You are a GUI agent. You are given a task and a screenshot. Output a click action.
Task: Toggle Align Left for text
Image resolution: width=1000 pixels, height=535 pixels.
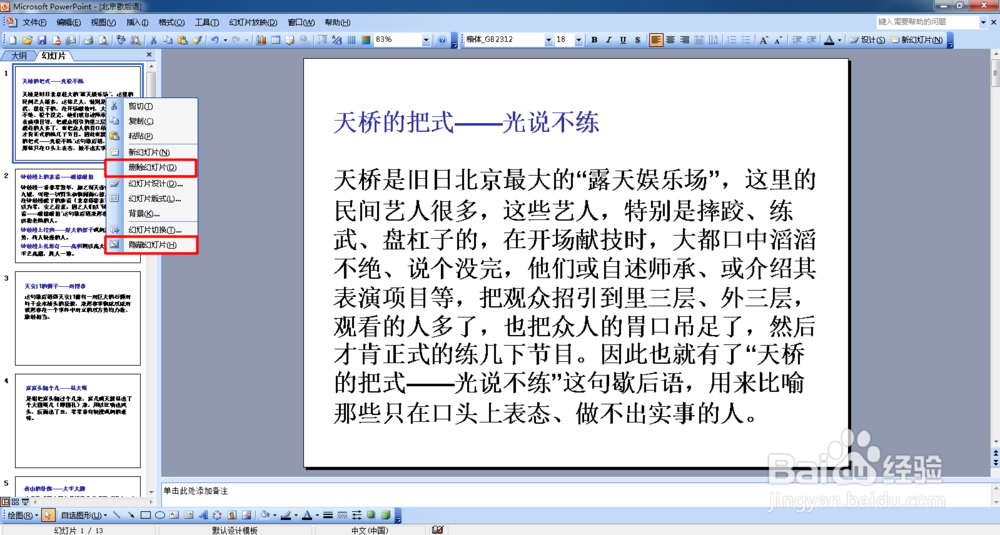click(656, 40)
